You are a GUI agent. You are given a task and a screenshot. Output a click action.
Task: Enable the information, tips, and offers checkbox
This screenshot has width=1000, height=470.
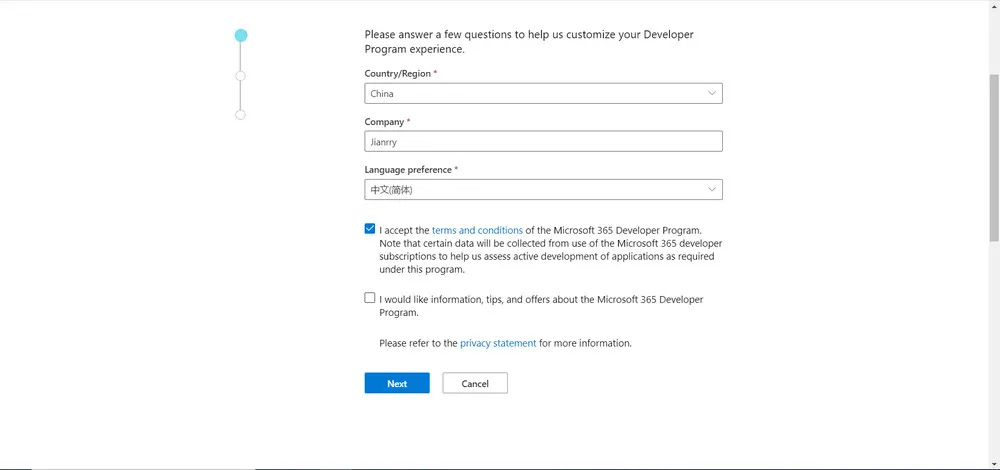pos(370,298)
